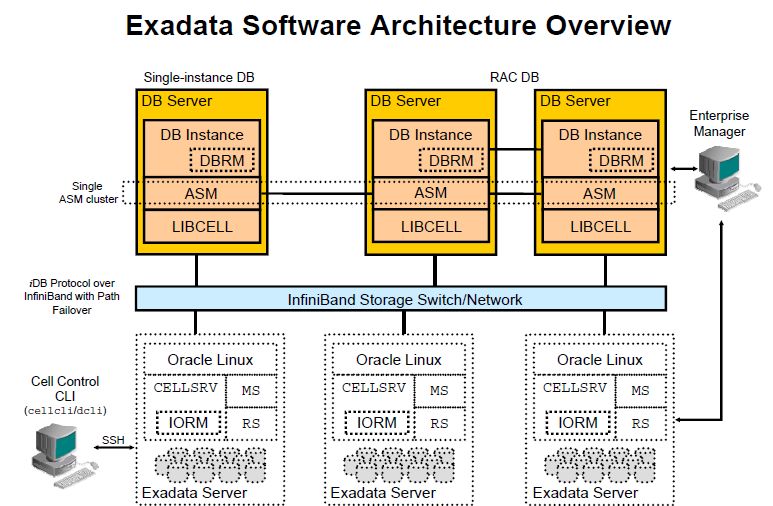The image size is (773, 506).
Task: Click title 'Exadata Software Architecture Overview'
Action: (398, 25)
